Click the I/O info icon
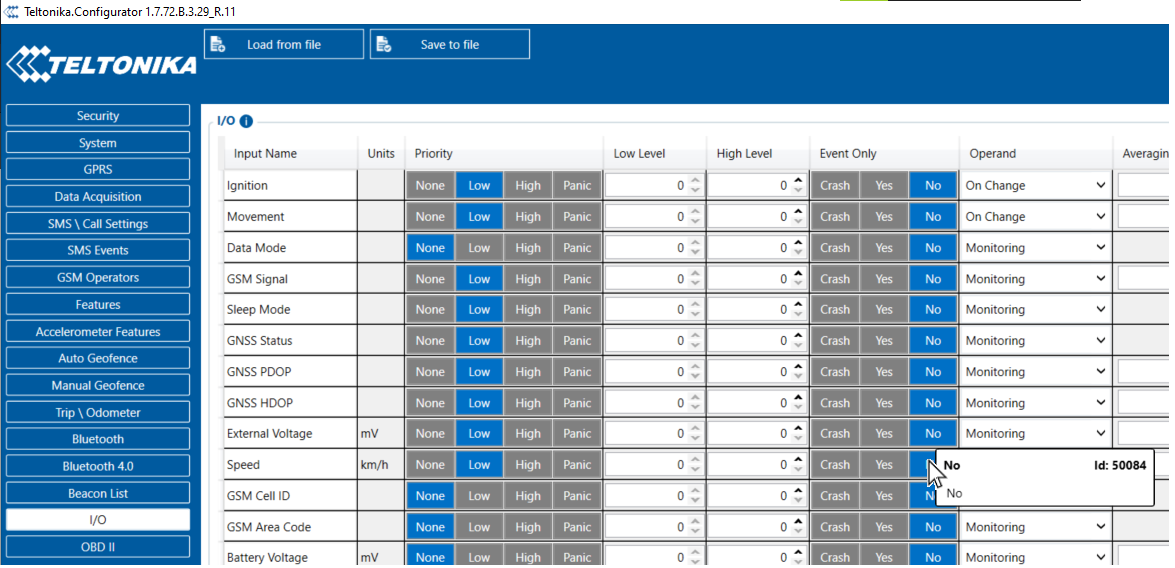 point(246,121)
